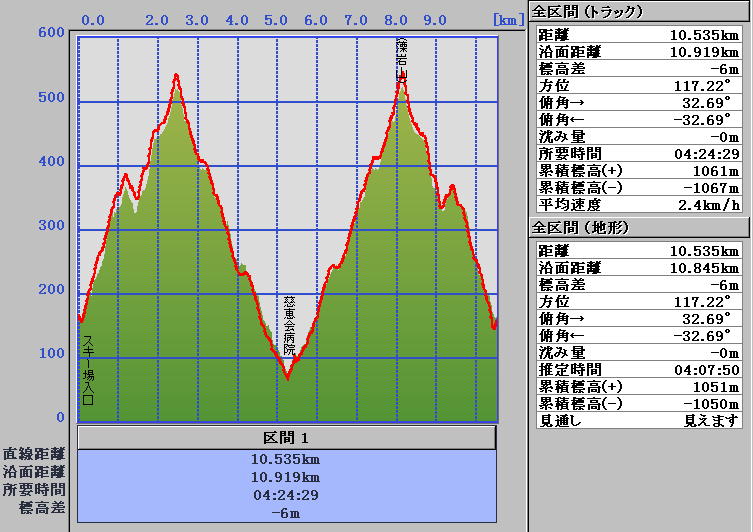This screenshot has width=753, height=532.
Task: Click the 見通し 見えます row
Action: [x=640, y=421]
